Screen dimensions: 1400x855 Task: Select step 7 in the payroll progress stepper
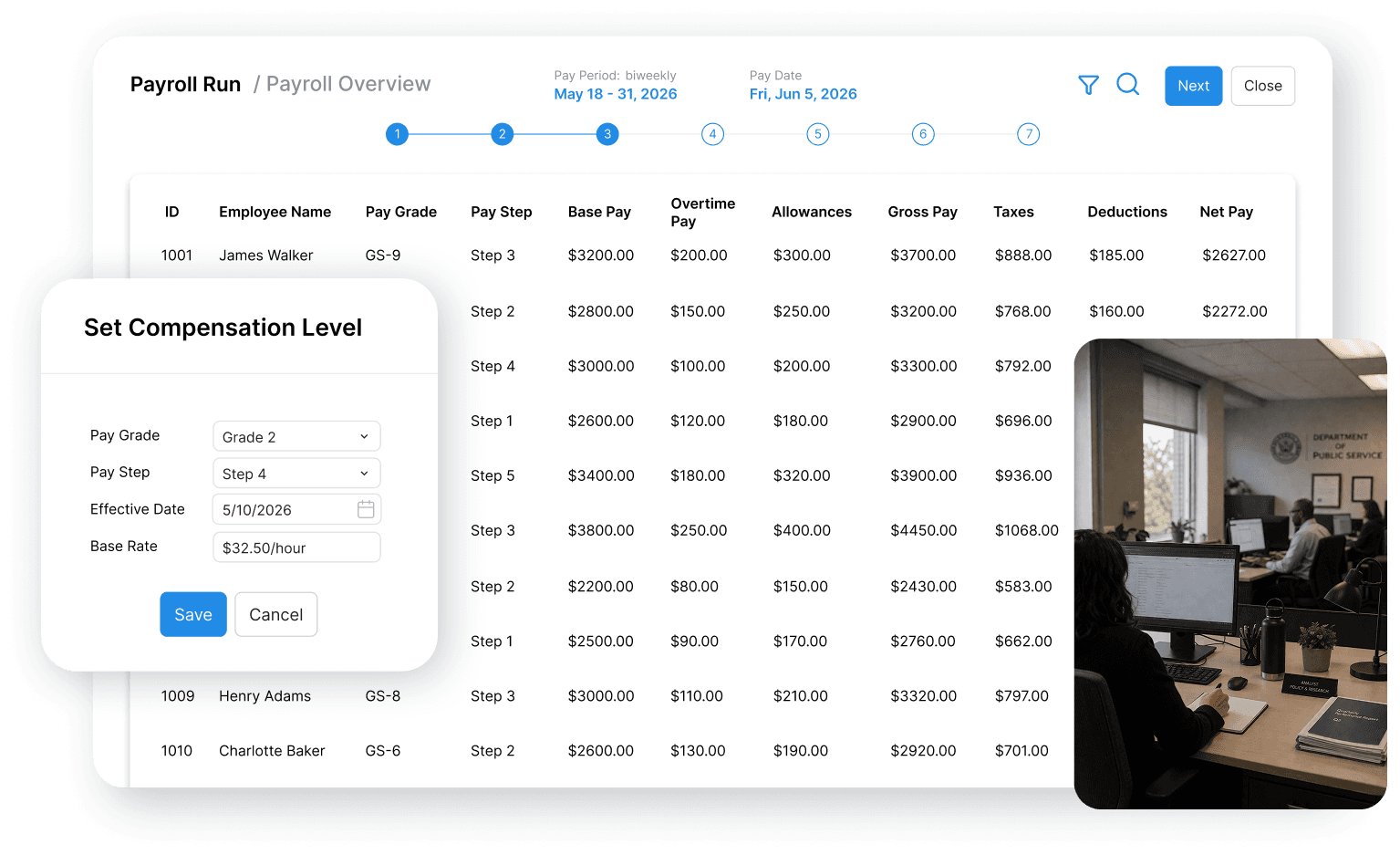[x=1028, y=133]
